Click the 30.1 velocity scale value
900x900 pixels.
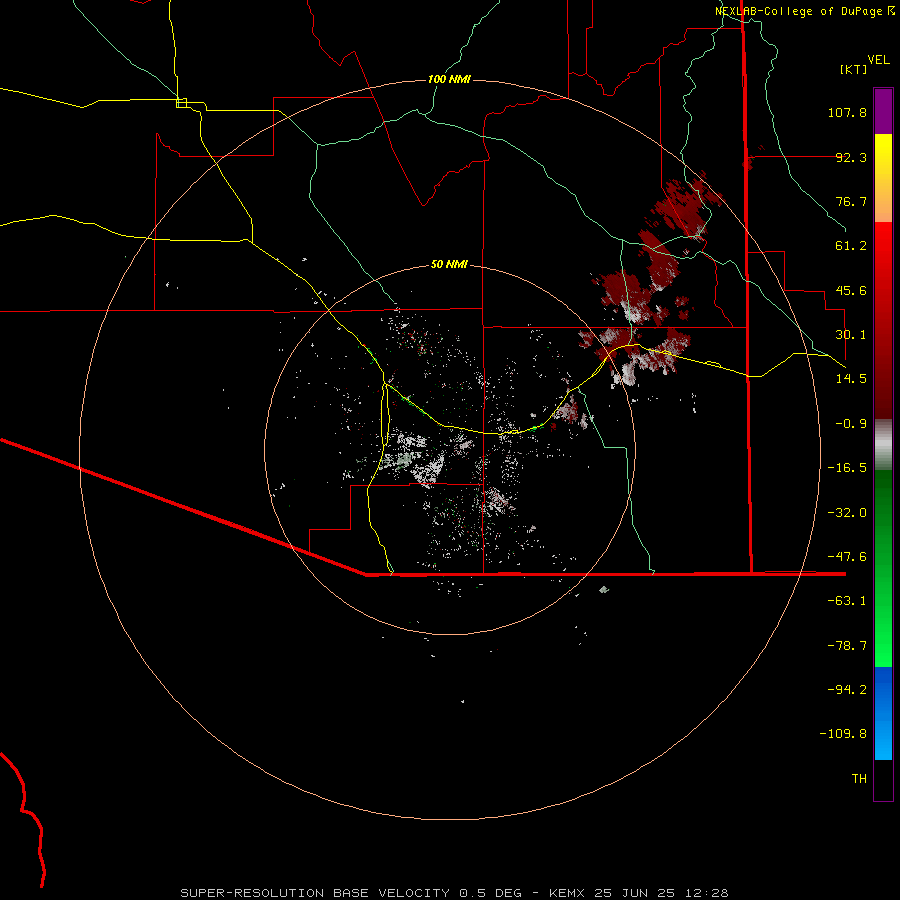tap(851, 335)
